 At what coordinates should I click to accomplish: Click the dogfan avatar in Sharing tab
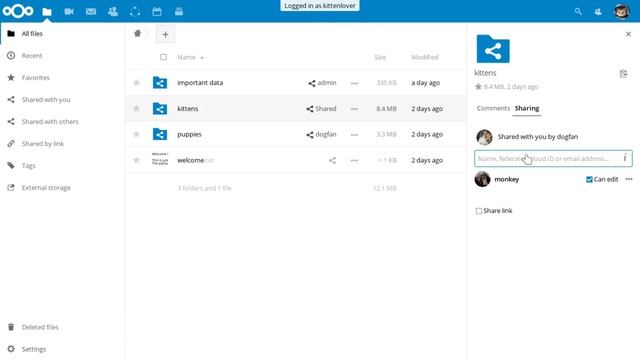tap(484, 137)
